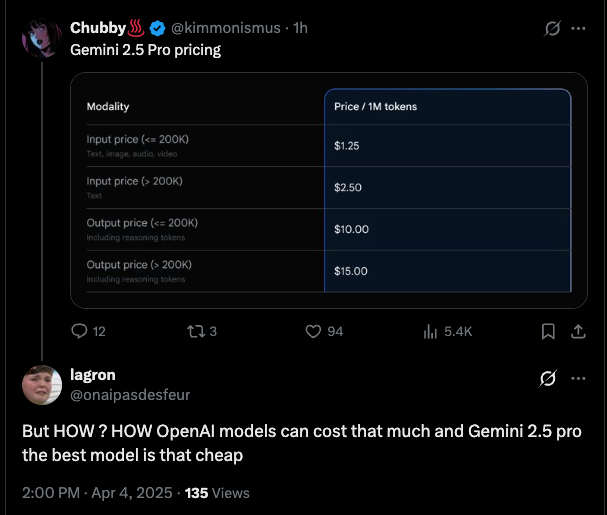
Task: Open the Chubby display name link
Action: click(x=98, y=28)
